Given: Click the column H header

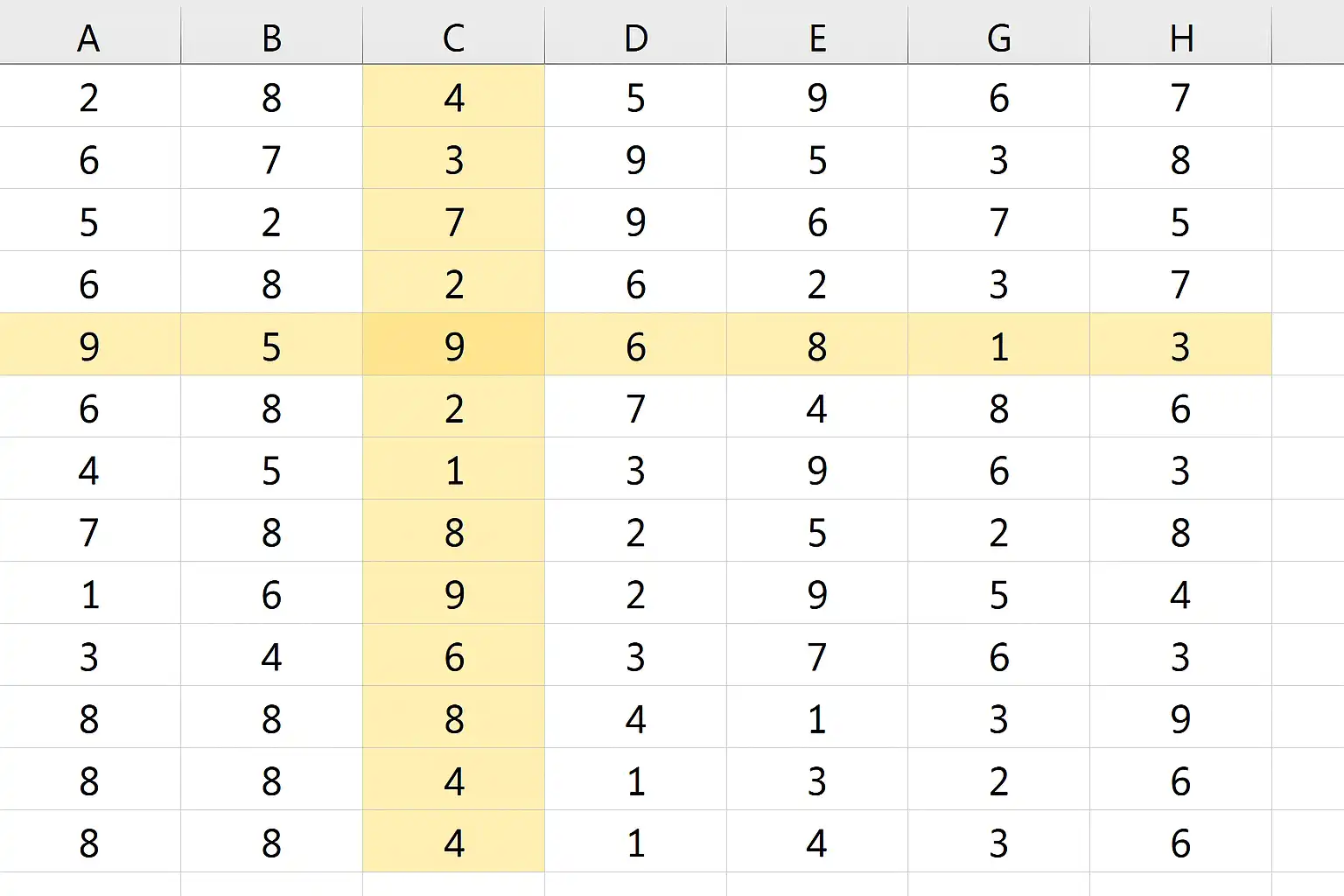Looking at the screenshot, I should tap(1180, 38).
